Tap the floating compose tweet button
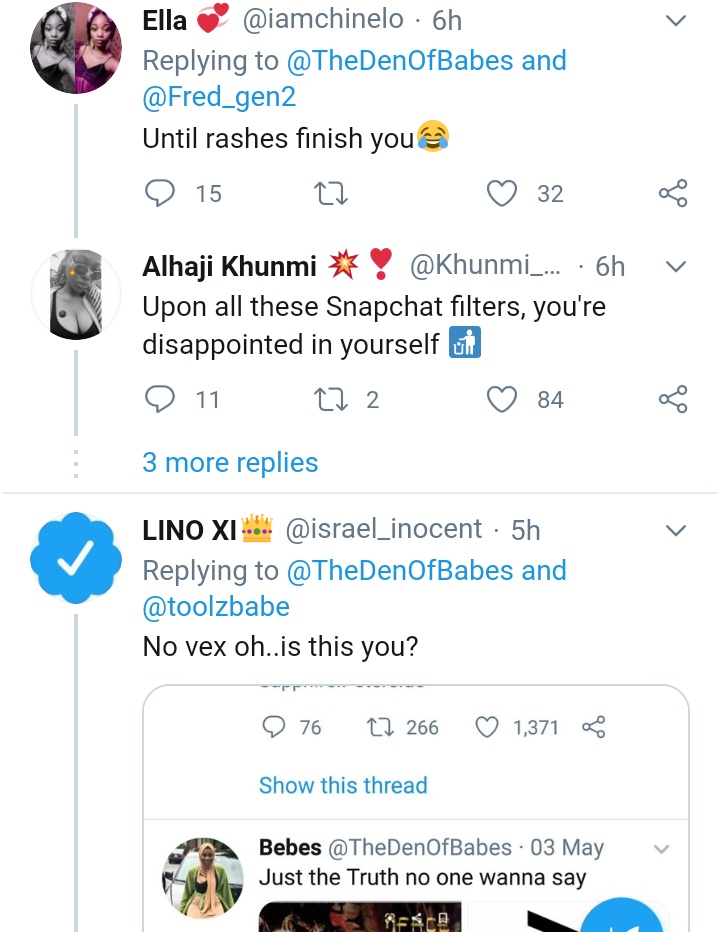The height and width of the screenshot is (932, 720). (622, 912)
